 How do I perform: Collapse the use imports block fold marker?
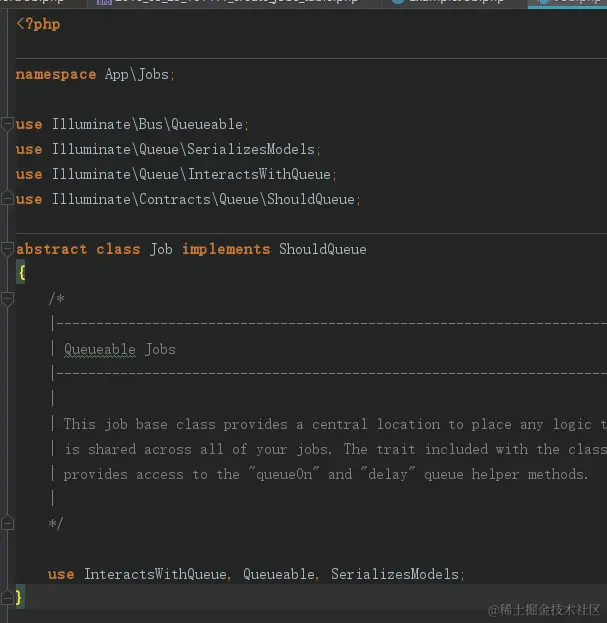7,124
